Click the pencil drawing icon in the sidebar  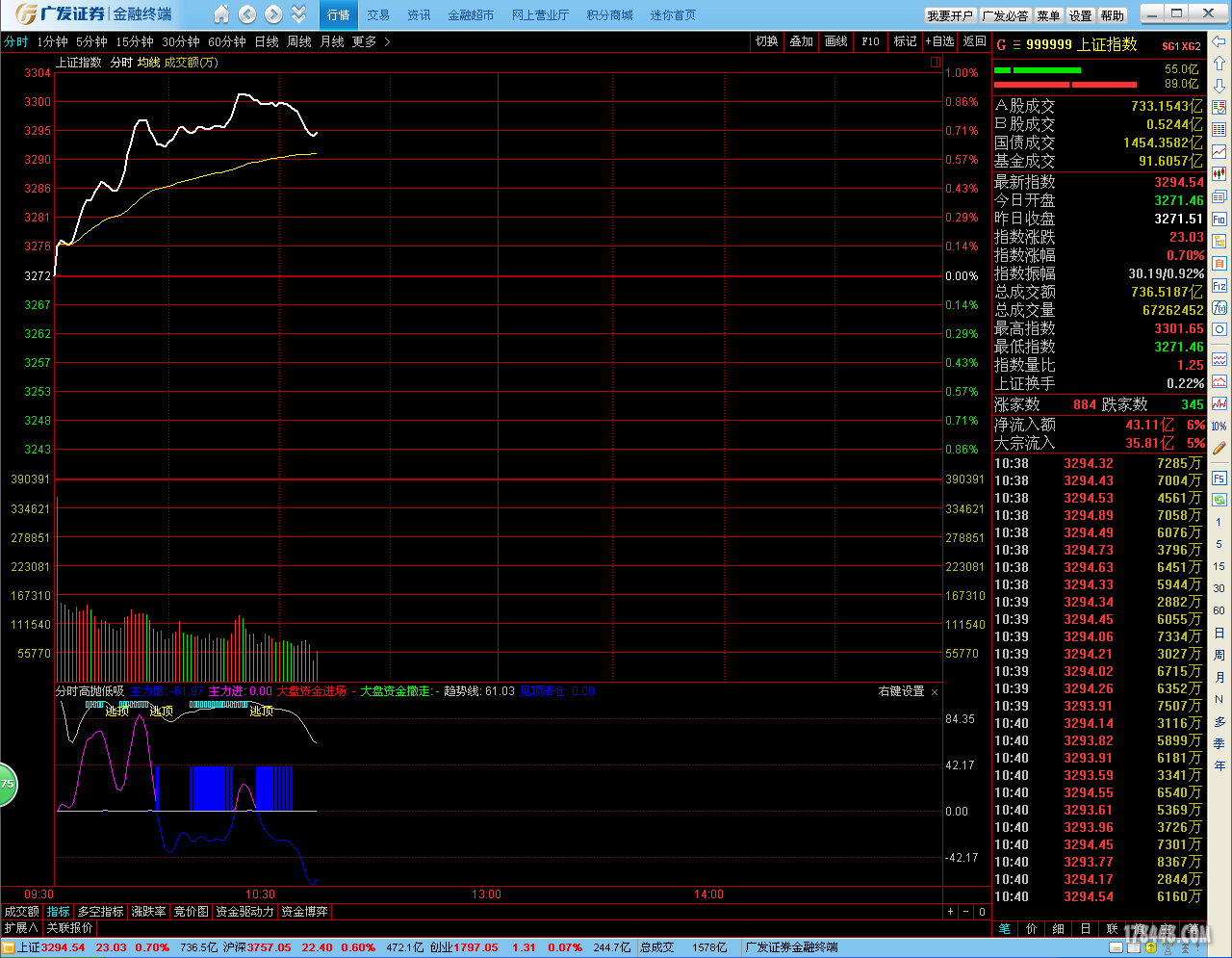[1219, 448]
